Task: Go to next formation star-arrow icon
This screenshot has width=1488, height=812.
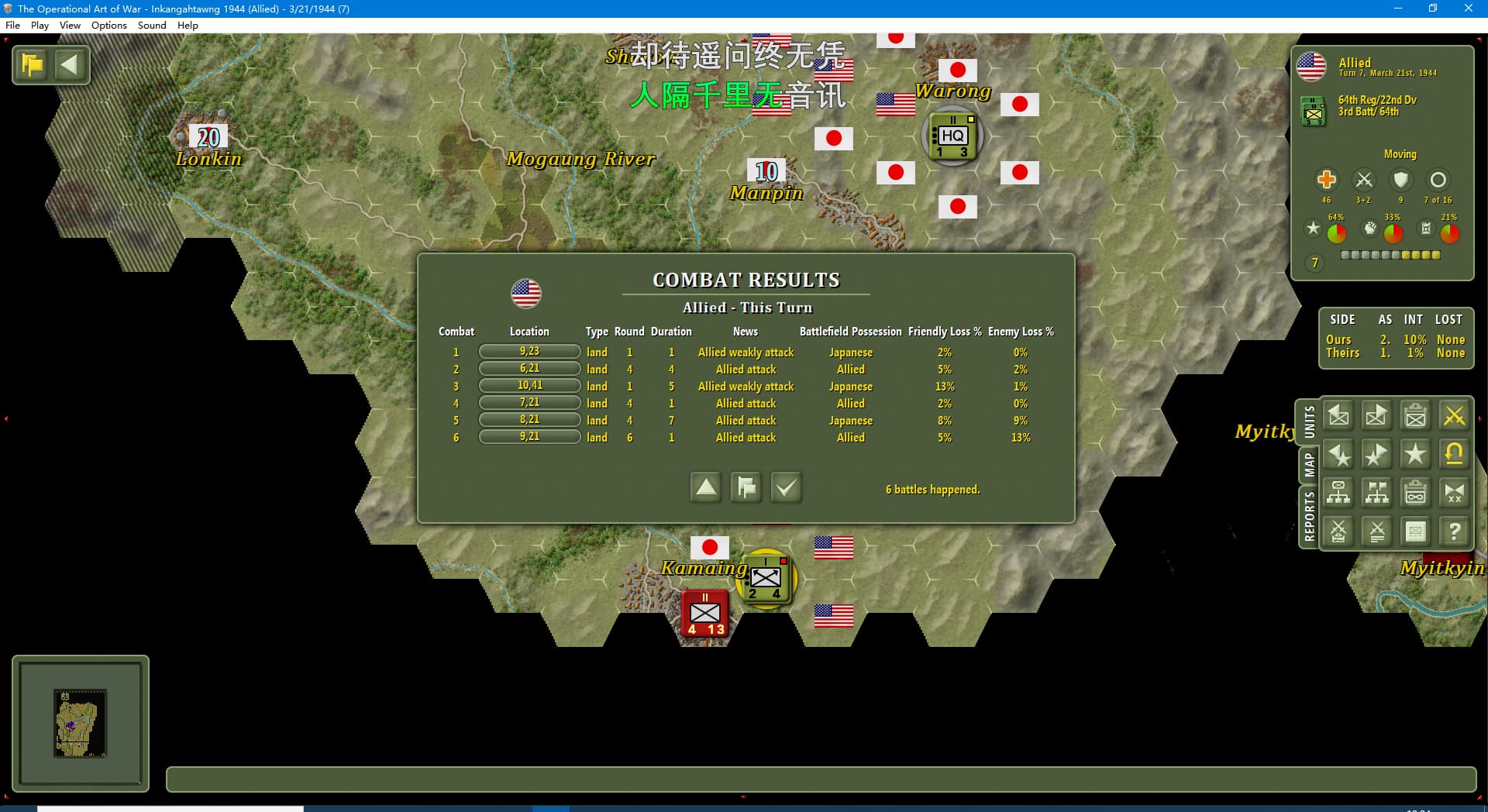Action: click(x=1377, y=455)
